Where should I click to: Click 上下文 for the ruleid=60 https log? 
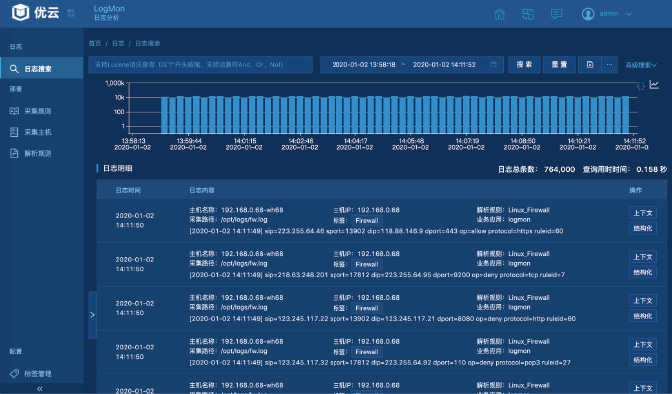[x=642, y=213]
